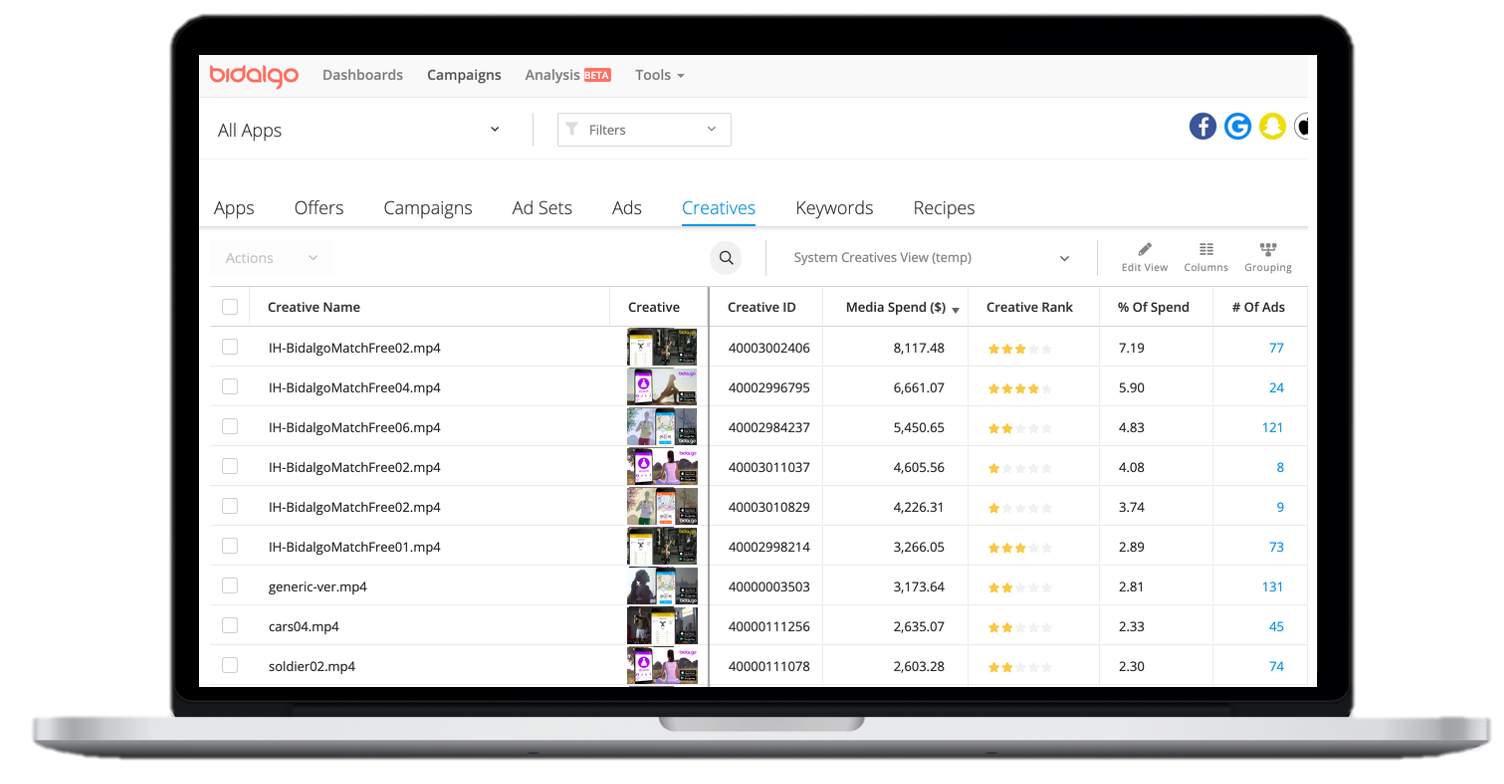Screen dimensions: 1504x784
Task: Click the search magnifier icon
Action: (x=727, y=258)
